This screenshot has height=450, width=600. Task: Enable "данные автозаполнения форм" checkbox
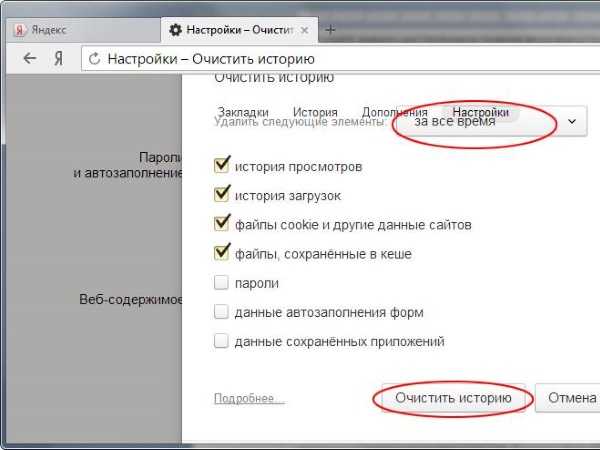tap(221, 312)
